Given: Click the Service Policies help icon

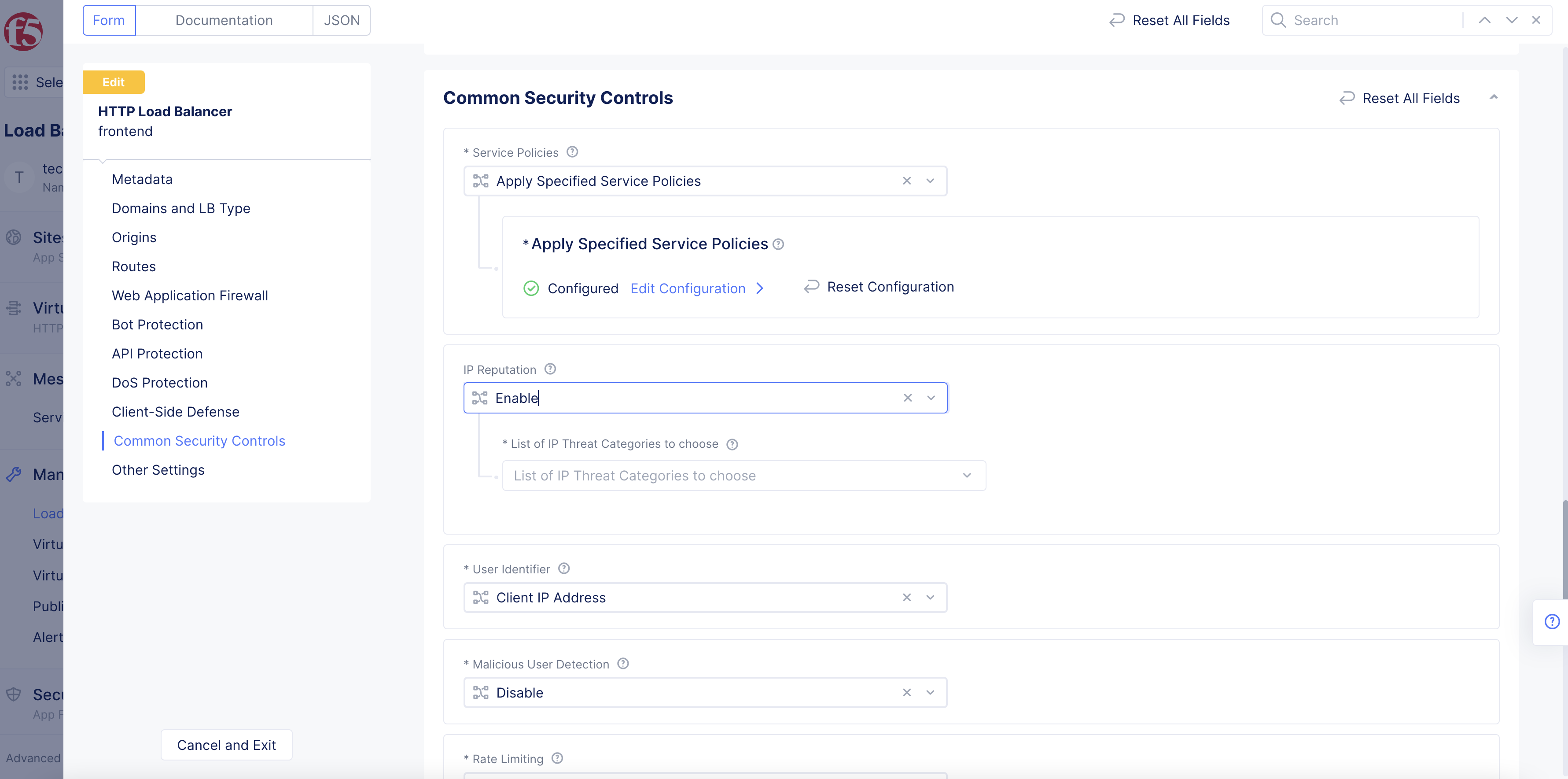Looking at the screenshot, I should 572,151.
